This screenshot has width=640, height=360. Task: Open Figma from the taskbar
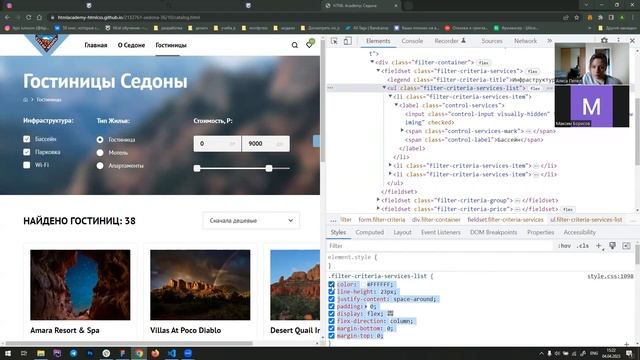122,353
